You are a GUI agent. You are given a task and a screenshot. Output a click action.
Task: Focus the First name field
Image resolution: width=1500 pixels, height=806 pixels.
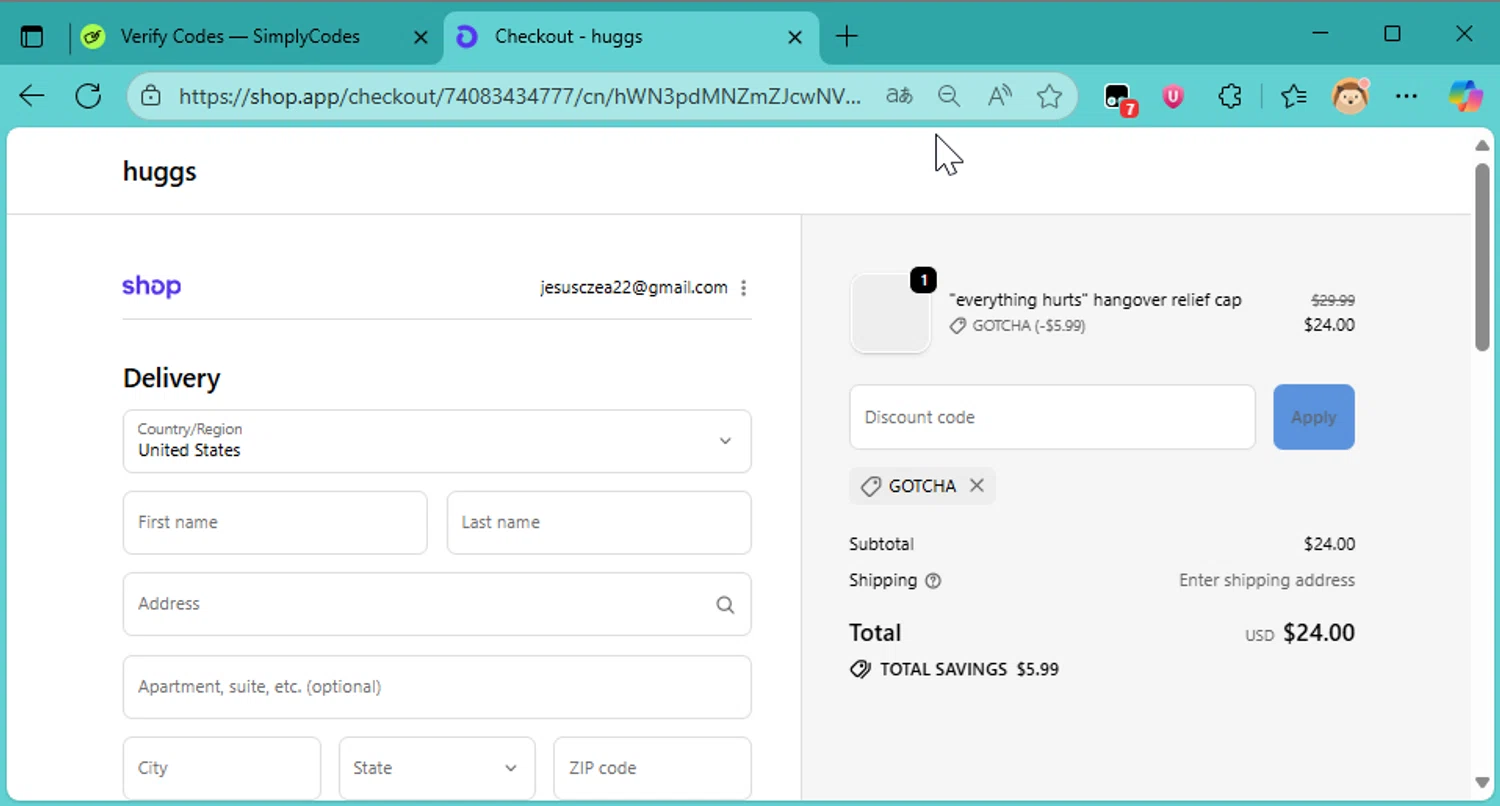click(x=275, y=522)
